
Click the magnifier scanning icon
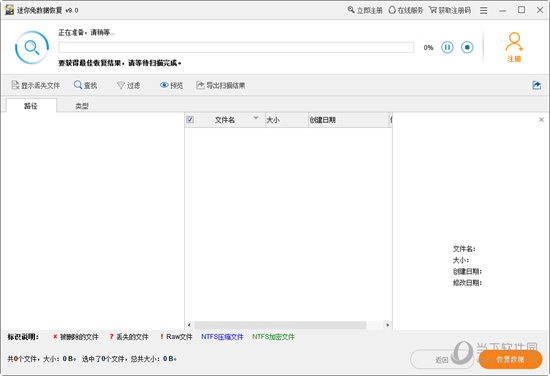[32, 47]
